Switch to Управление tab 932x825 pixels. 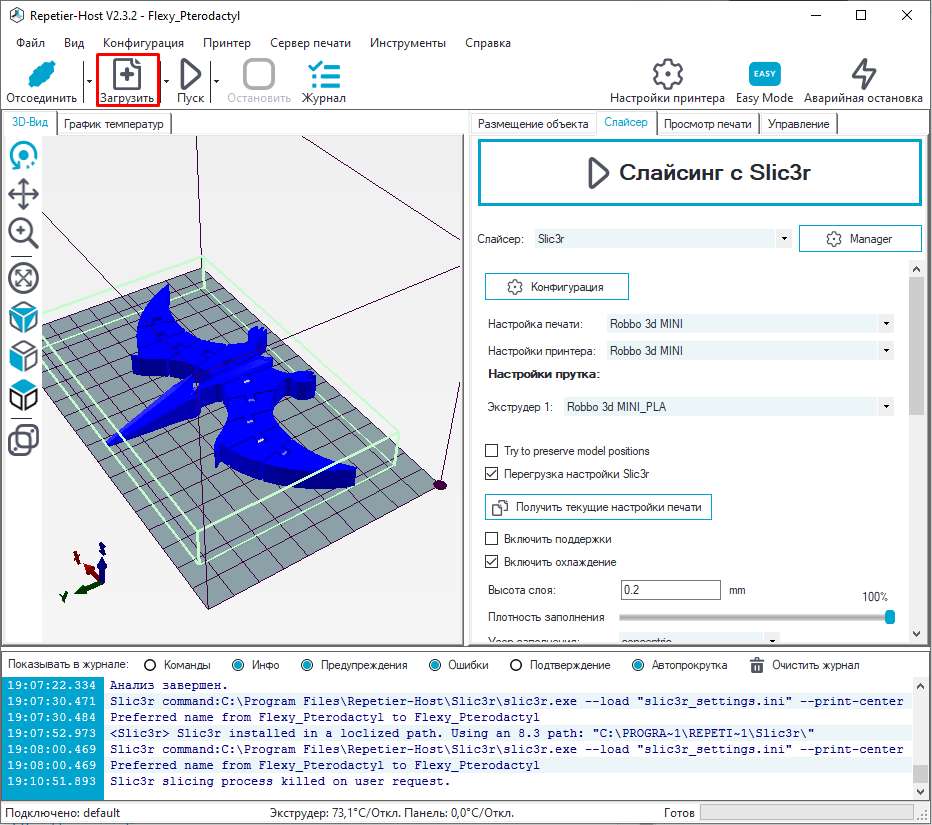pyautogui.click(x=798, y=124)
